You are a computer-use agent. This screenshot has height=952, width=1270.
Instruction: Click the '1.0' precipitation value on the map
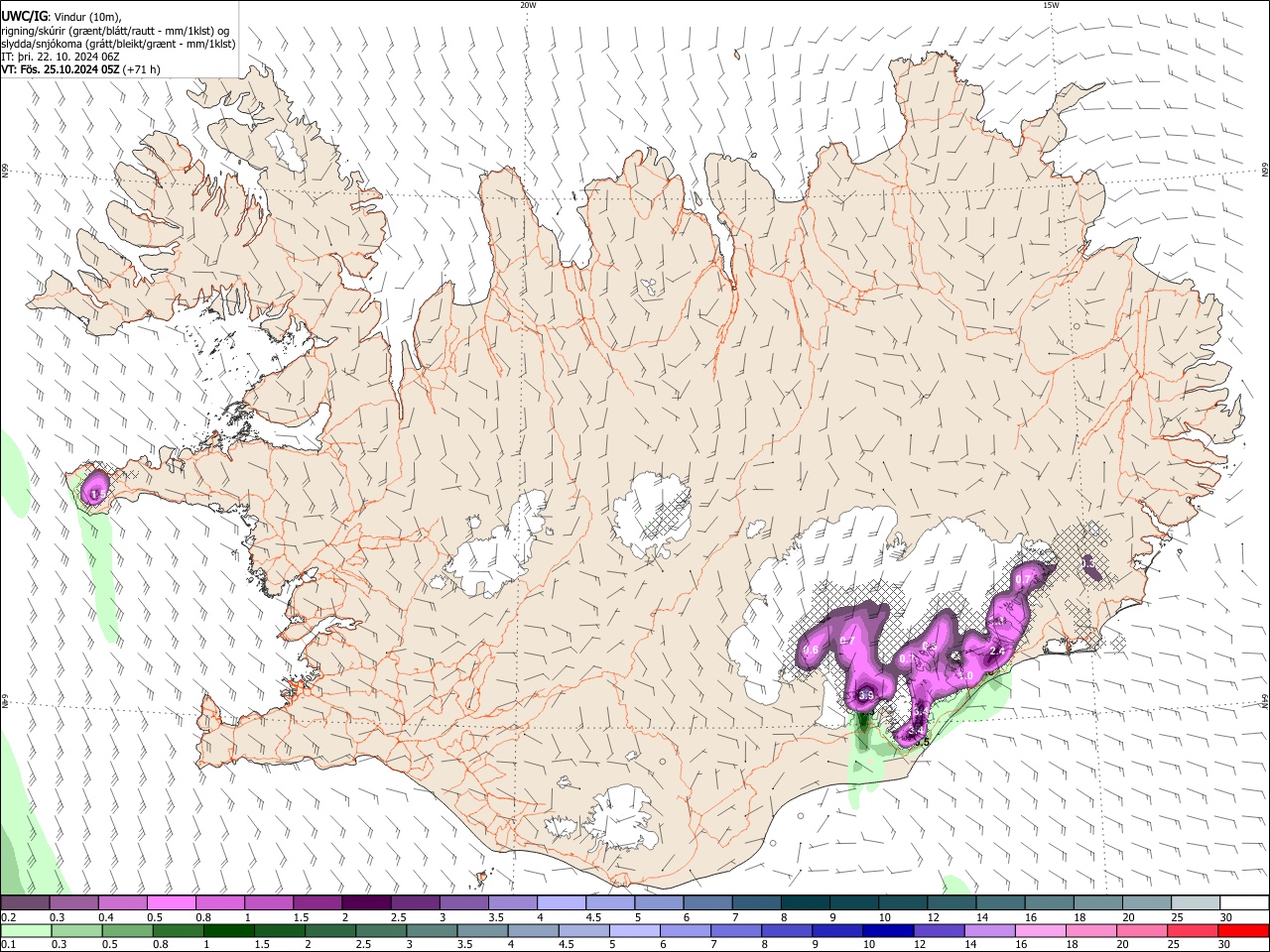click(x=963, y=676)
